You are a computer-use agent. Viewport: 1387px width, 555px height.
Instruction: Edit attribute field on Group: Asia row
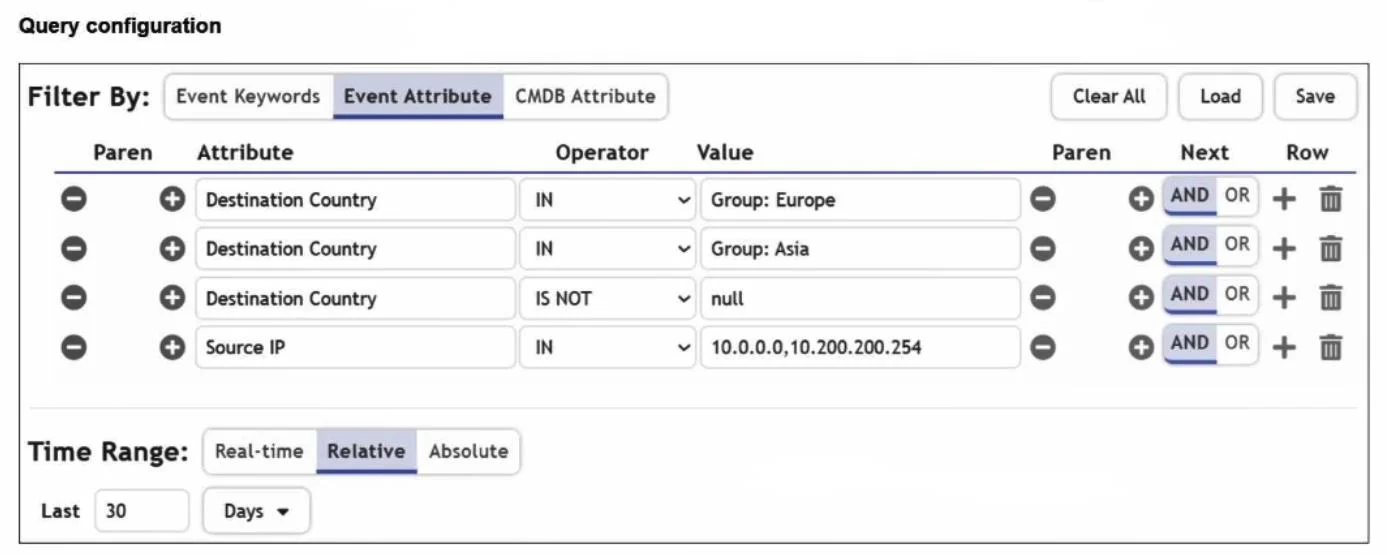pos(355,249)
